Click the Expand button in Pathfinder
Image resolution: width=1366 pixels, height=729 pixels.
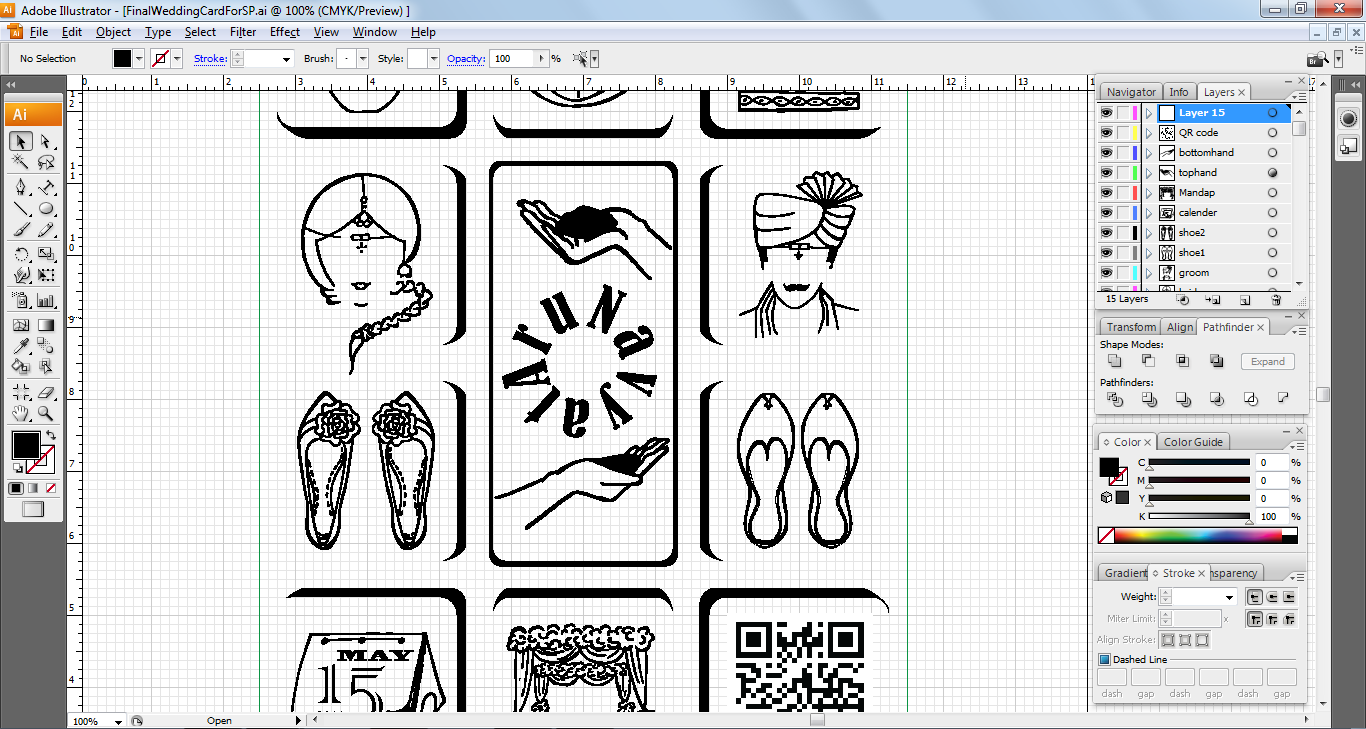(1268, 362)
